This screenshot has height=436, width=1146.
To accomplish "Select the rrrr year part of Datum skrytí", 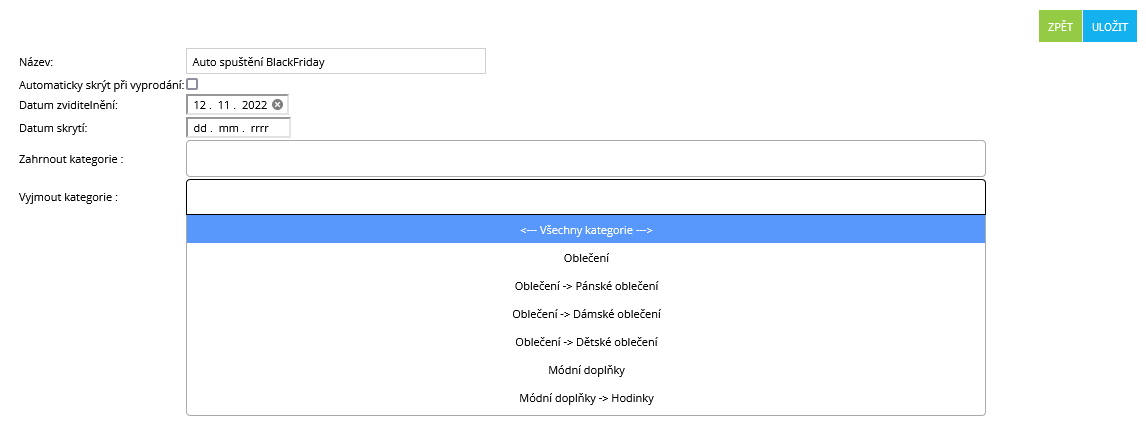I will 259,128.
